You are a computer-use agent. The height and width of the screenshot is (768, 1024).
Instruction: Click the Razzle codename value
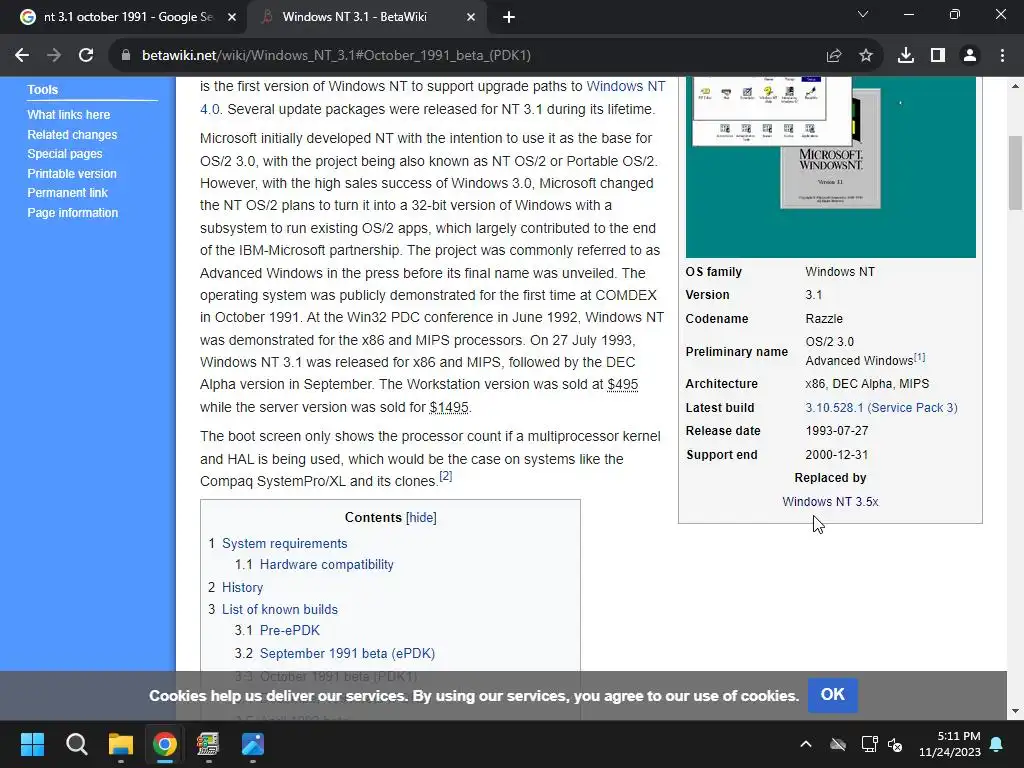pos(824,319)
